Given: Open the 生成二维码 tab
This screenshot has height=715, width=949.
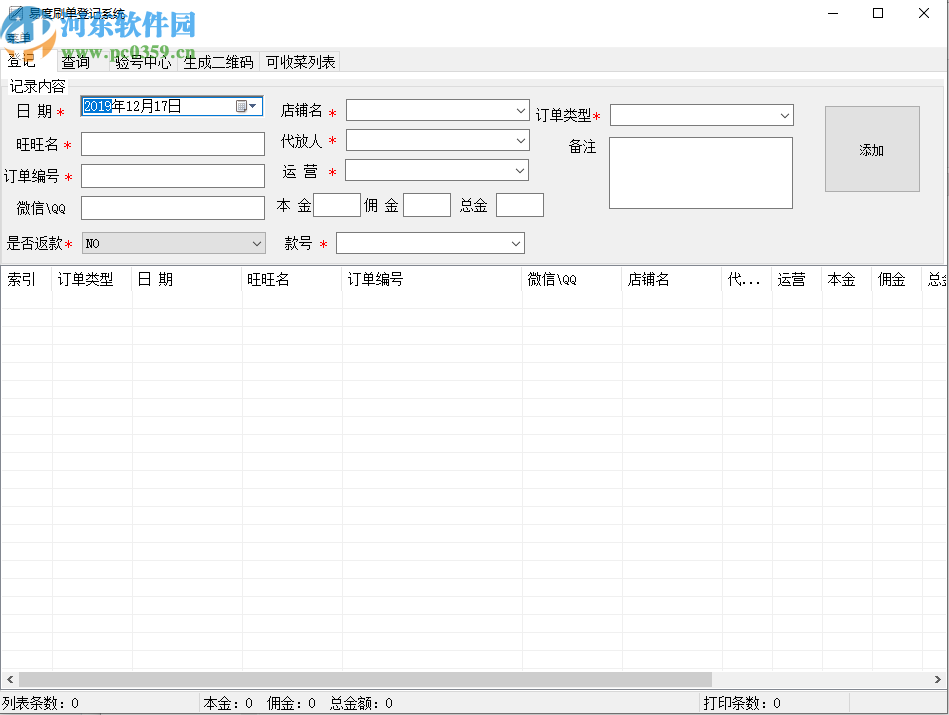Looking at the screenshot, I should click(218, 62).
